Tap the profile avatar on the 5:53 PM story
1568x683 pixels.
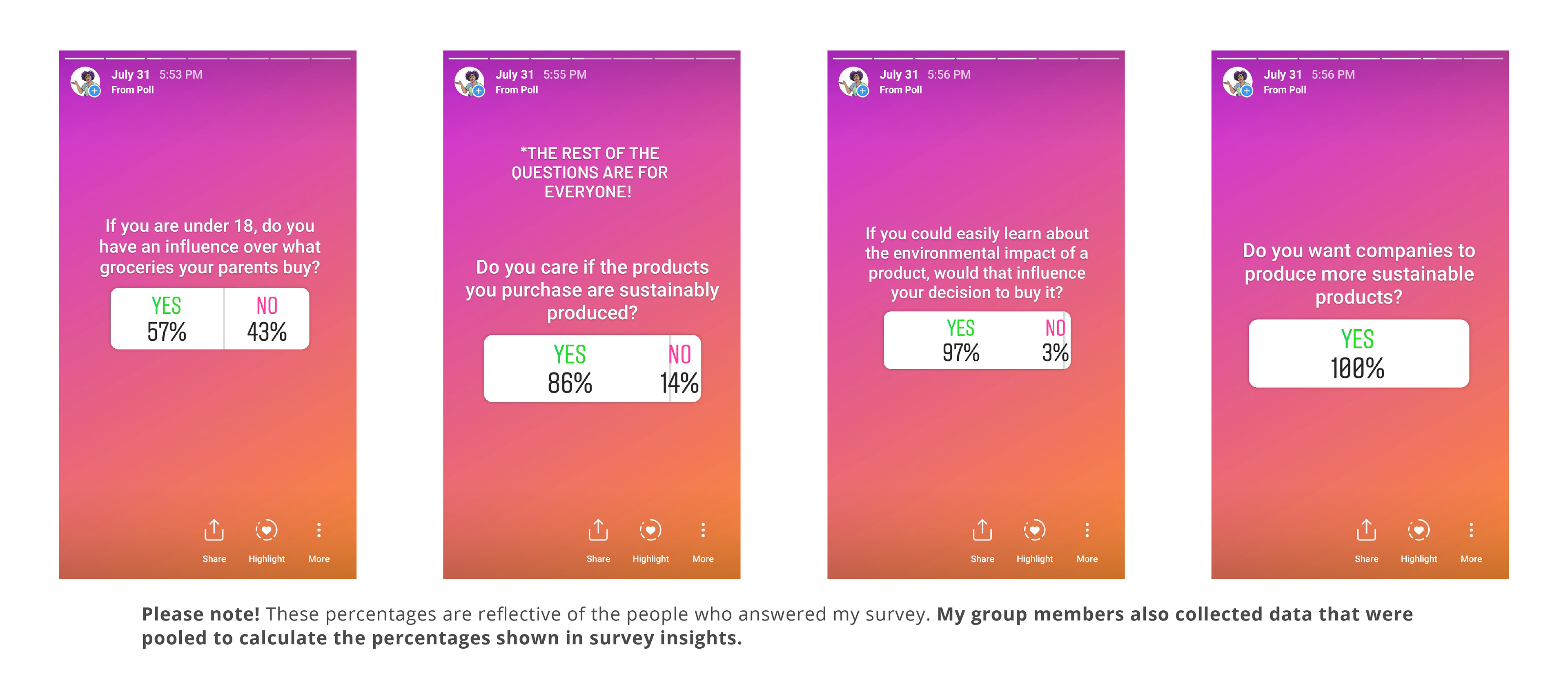pos(85,82)
